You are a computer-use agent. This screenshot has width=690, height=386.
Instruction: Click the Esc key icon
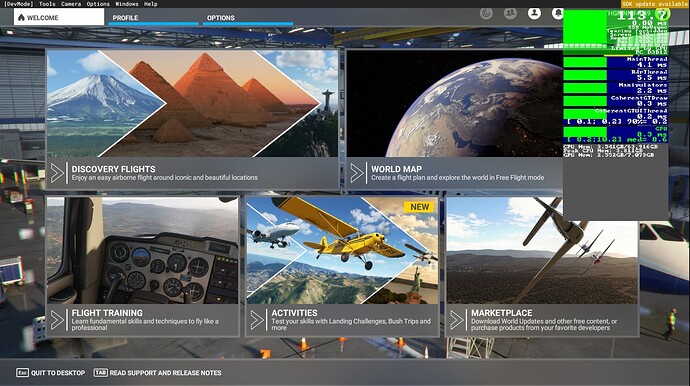[x=22, y=373]
